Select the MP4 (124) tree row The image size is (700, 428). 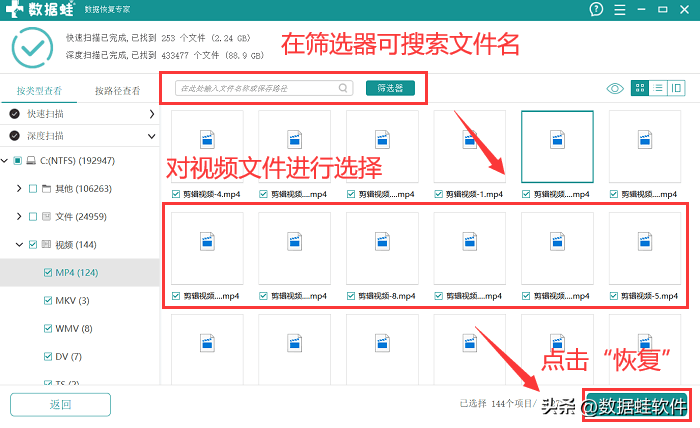click(80, 273)
